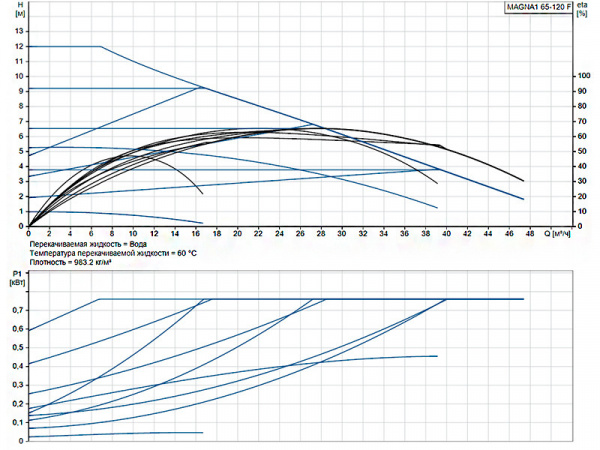Select the 12 tick on the H axis
600x450 pixels.
click(x=16, y=46)
